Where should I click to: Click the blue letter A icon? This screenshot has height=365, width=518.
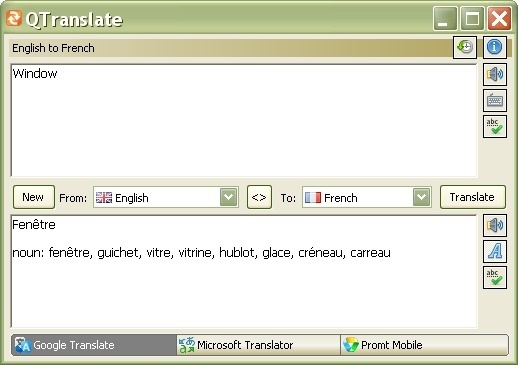495,251
